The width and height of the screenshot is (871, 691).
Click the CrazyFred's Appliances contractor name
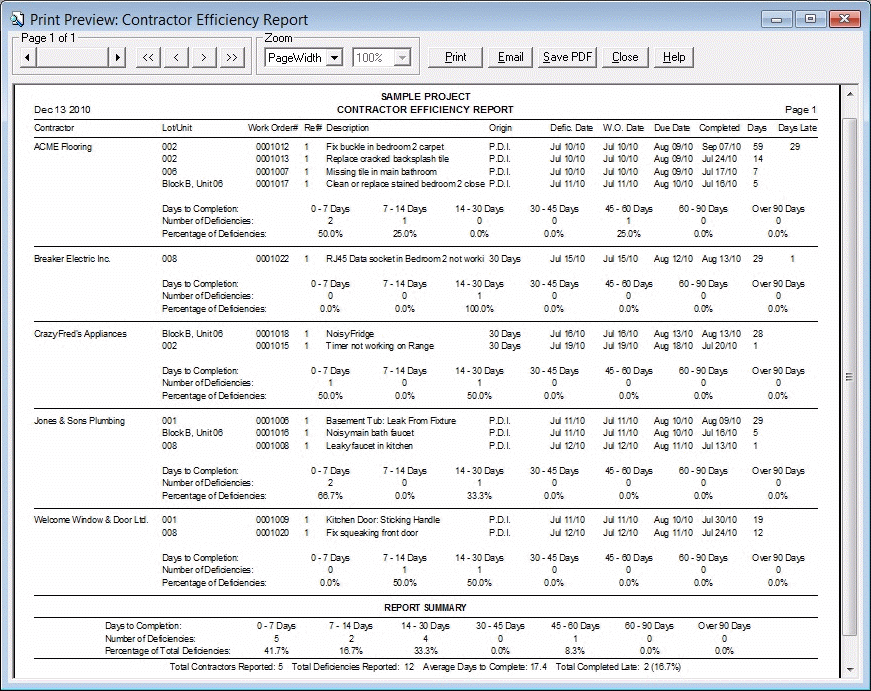coord(80,334)
